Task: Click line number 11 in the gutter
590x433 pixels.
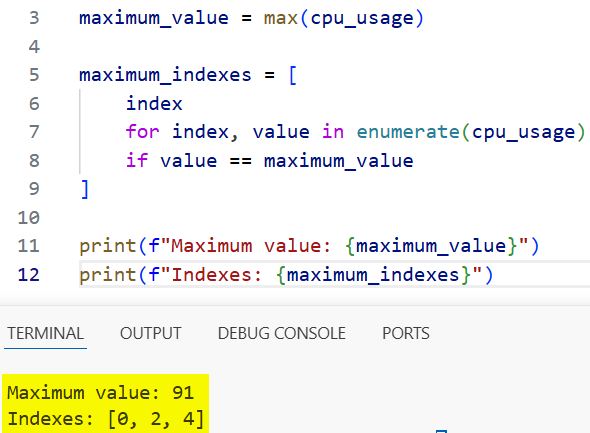Action: point(29,246)
